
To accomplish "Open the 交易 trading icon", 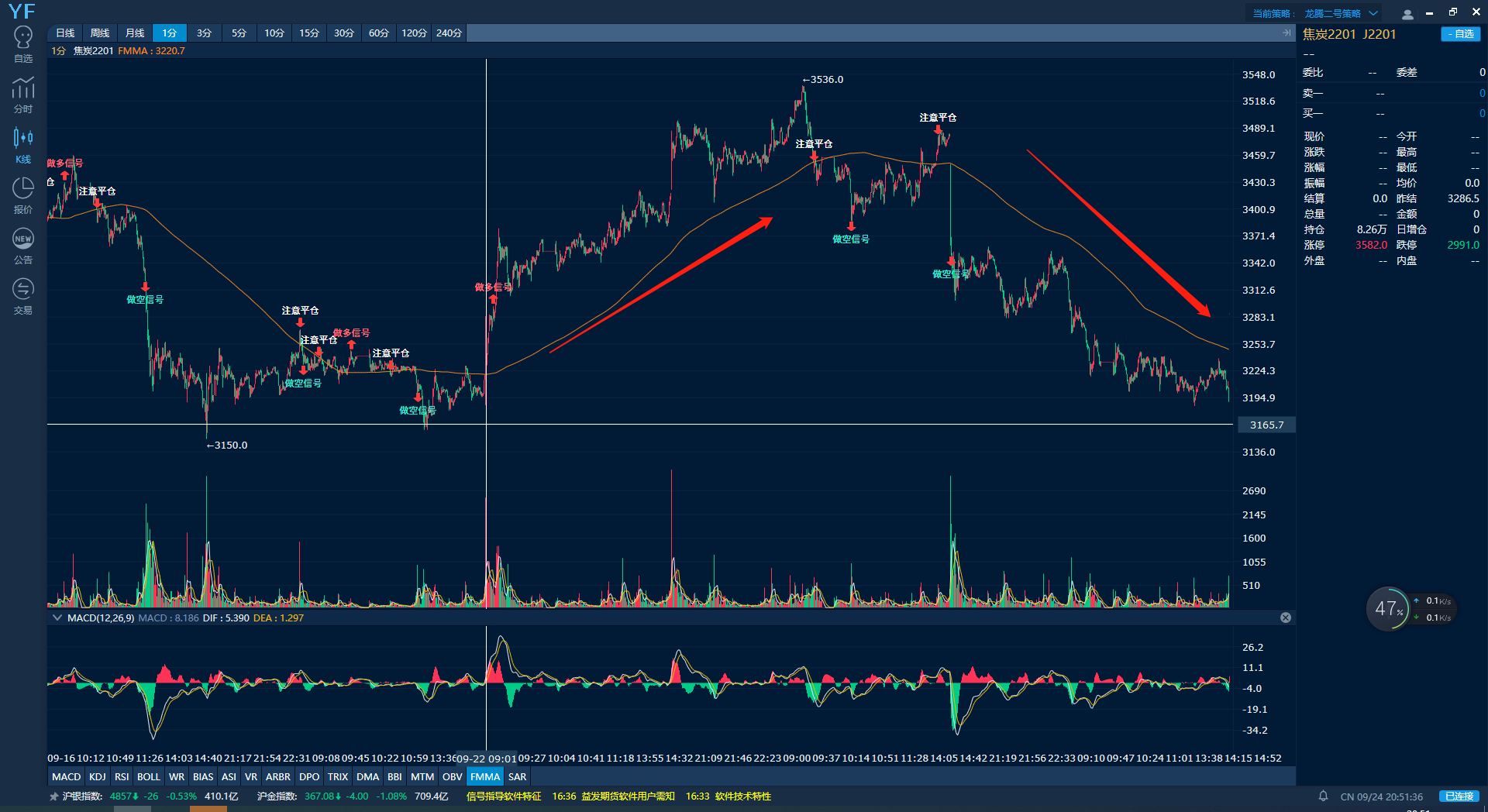I will pos(23,296).
